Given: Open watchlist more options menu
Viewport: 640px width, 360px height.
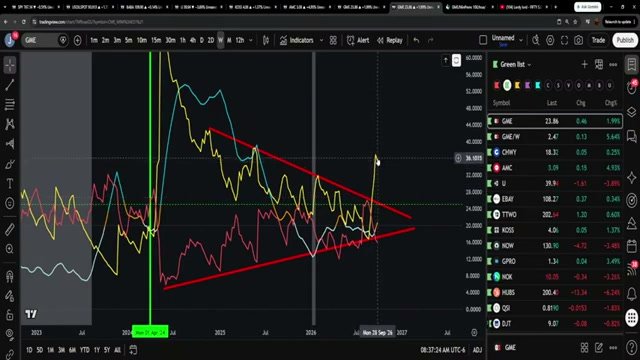Looking at the screenshot, I should pos(613,64).
